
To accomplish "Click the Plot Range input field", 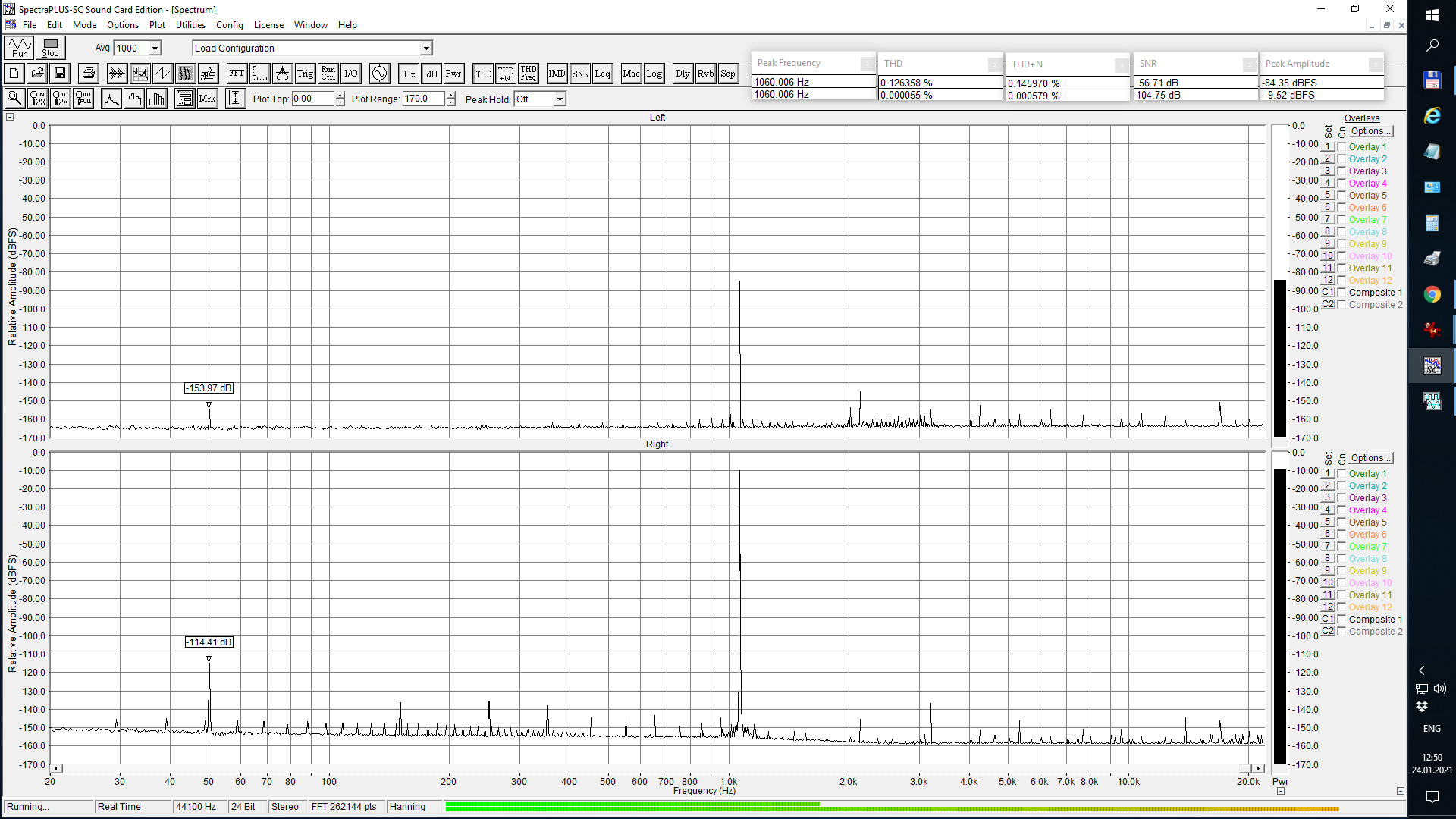I will coord(423,99).
